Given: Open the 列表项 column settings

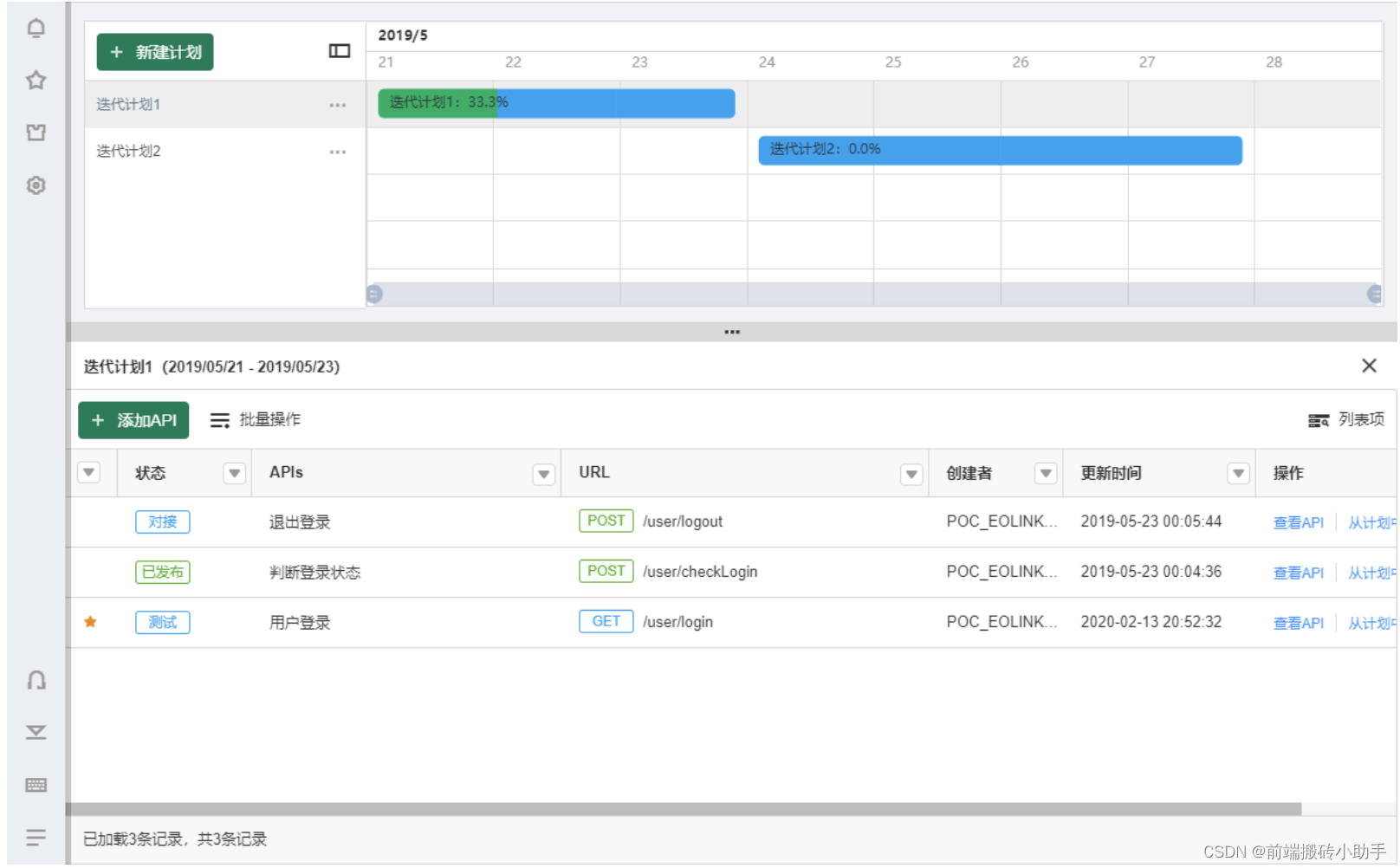Looking at the screenshot, I should pyautogui.click(x=1346, y=420).
